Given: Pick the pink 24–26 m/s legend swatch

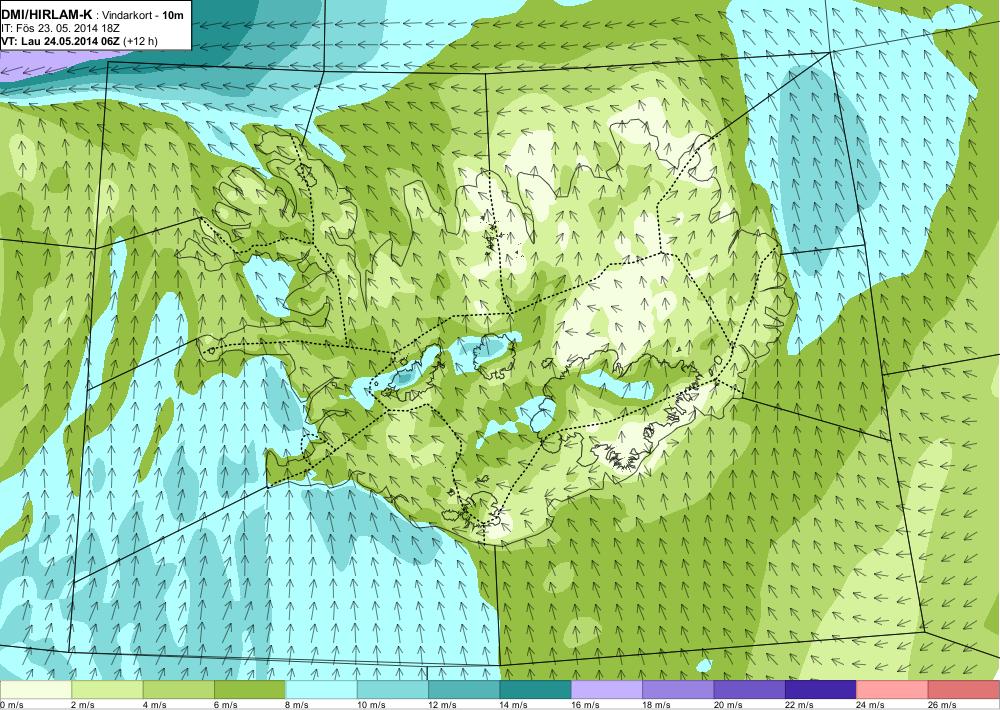Looking at the screenshot, I should coord(893,690).
